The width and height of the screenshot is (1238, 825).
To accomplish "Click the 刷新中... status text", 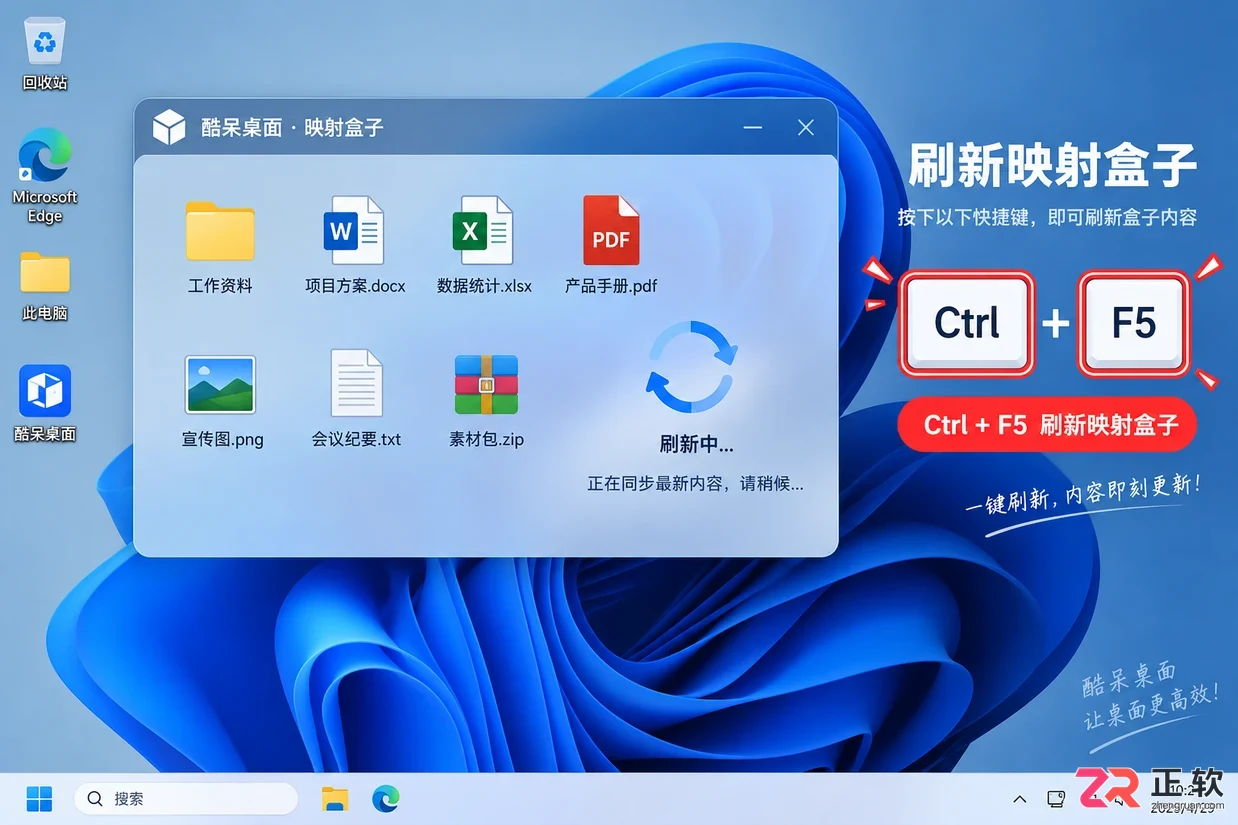I will point(696,444).
